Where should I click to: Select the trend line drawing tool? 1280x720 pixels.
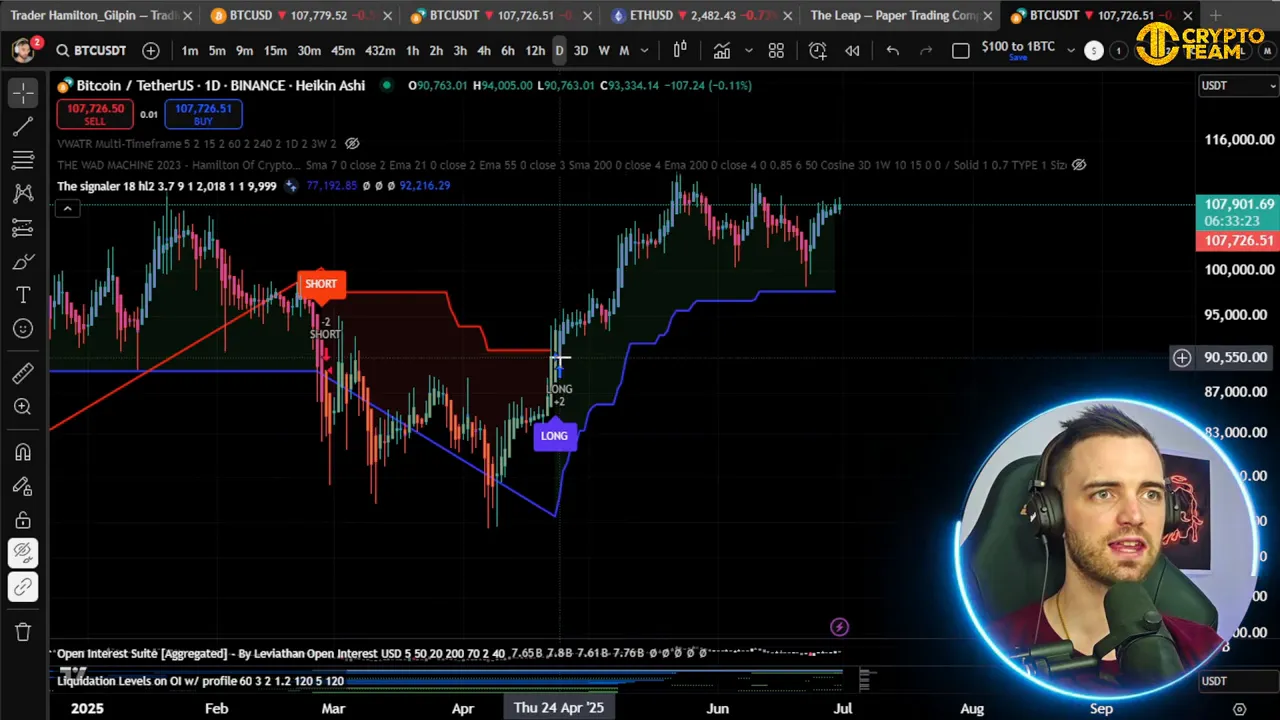[x=23, y=126]
